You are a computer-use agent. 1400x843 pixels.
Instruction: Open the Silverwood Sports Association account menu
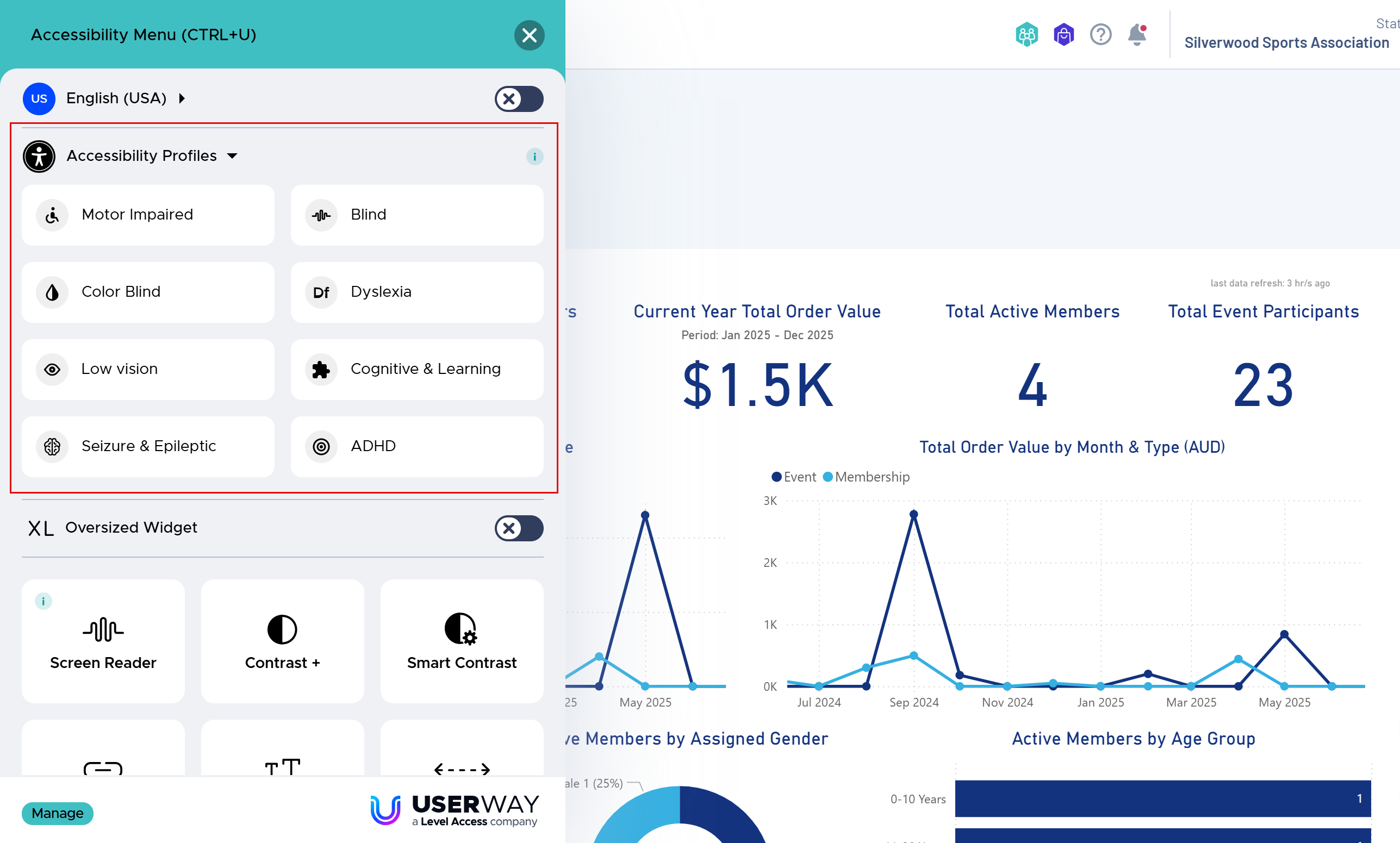1286,42
